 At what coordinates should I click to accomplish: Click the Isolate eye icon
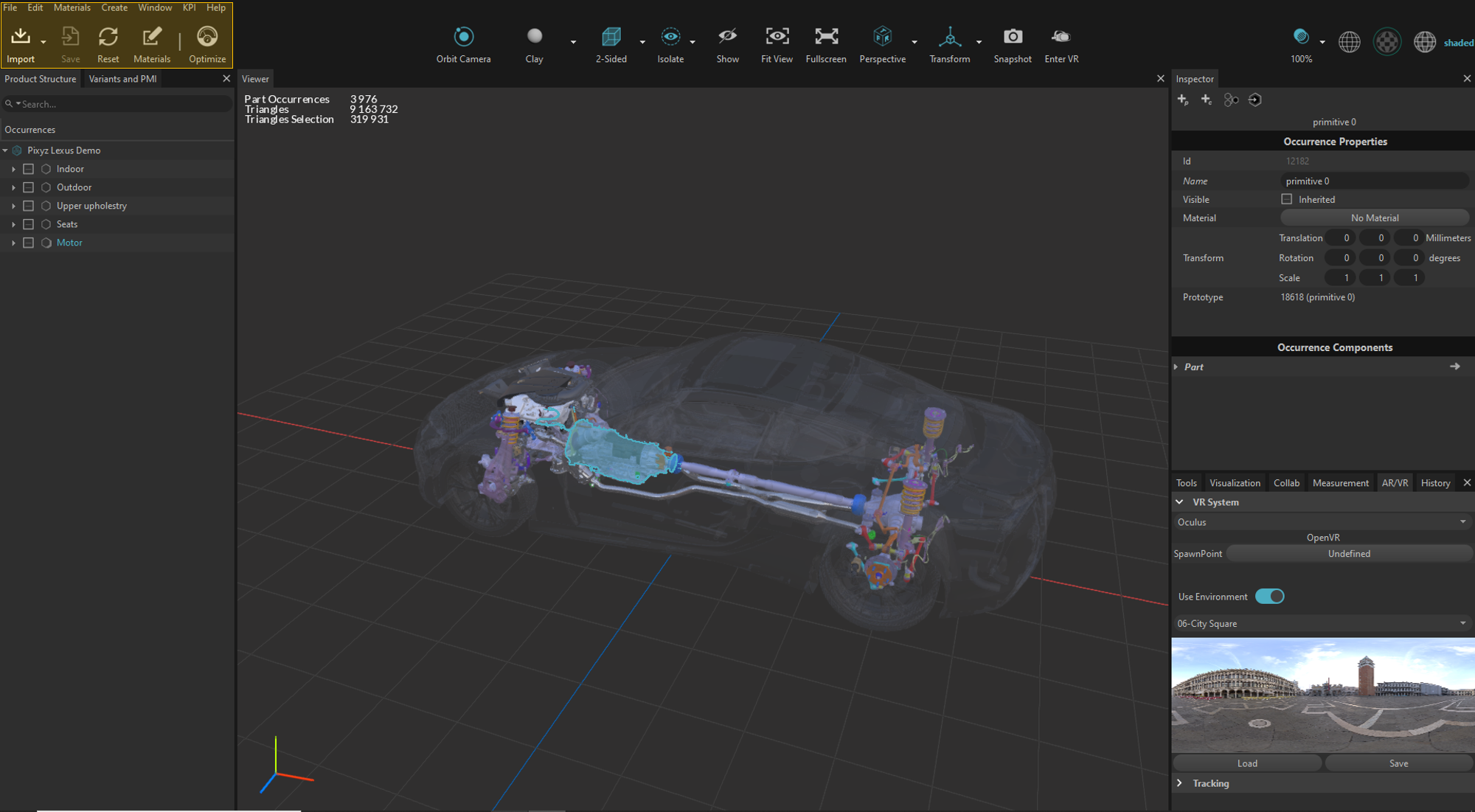click(x=670, y=36)
